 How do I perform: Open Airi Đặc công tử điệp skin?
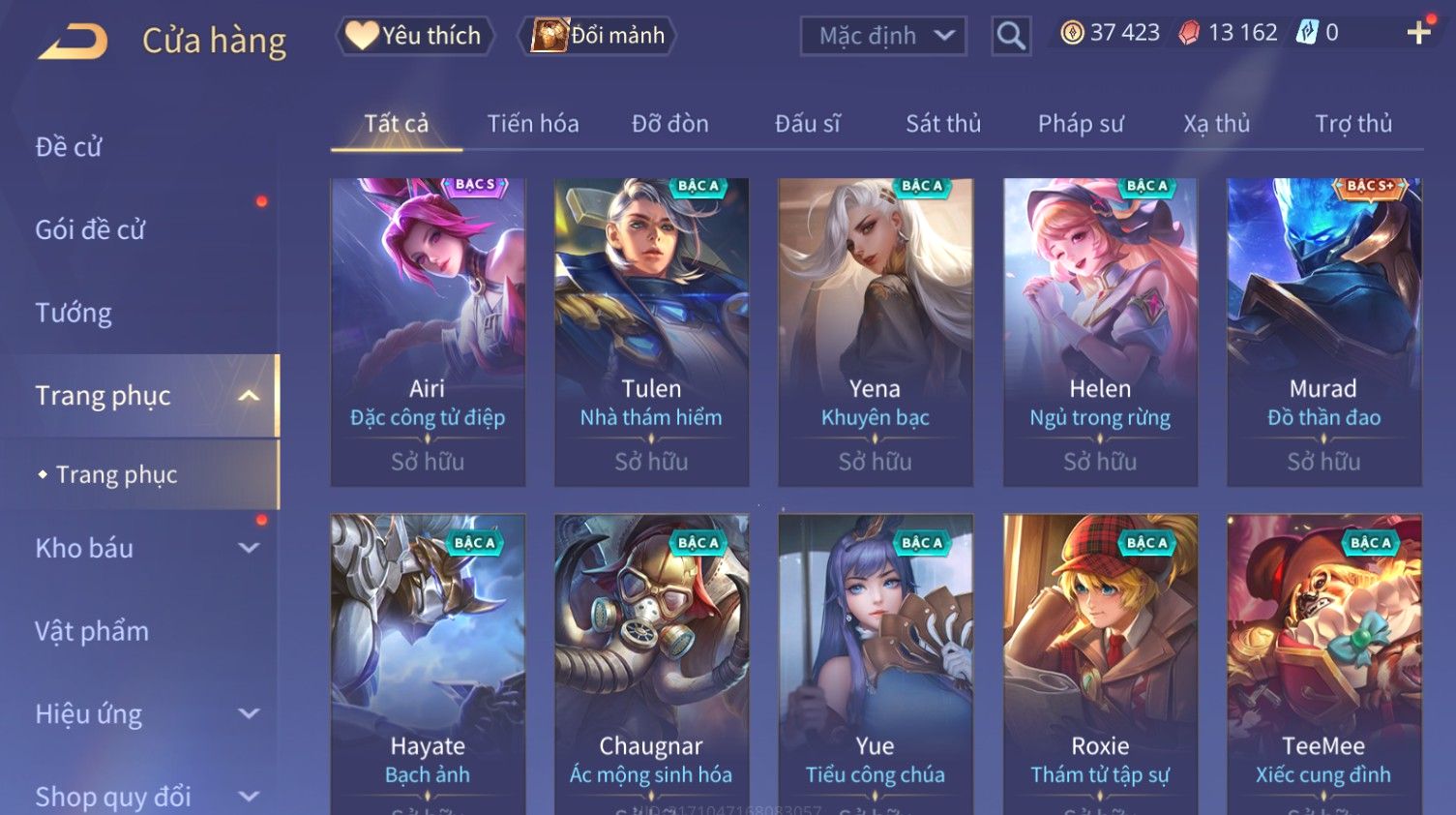pos(428,332)
